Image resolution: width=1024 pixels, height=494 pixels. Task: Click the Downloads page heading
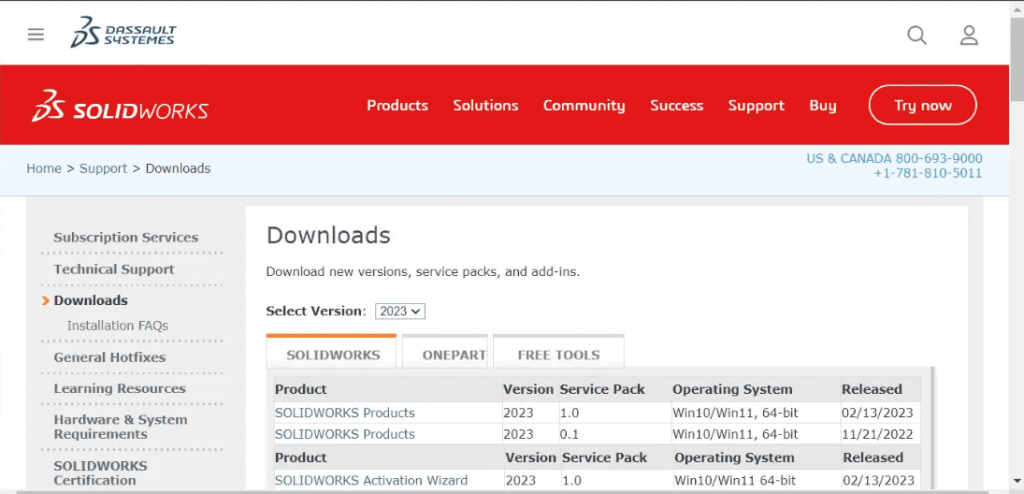[328, 235]
